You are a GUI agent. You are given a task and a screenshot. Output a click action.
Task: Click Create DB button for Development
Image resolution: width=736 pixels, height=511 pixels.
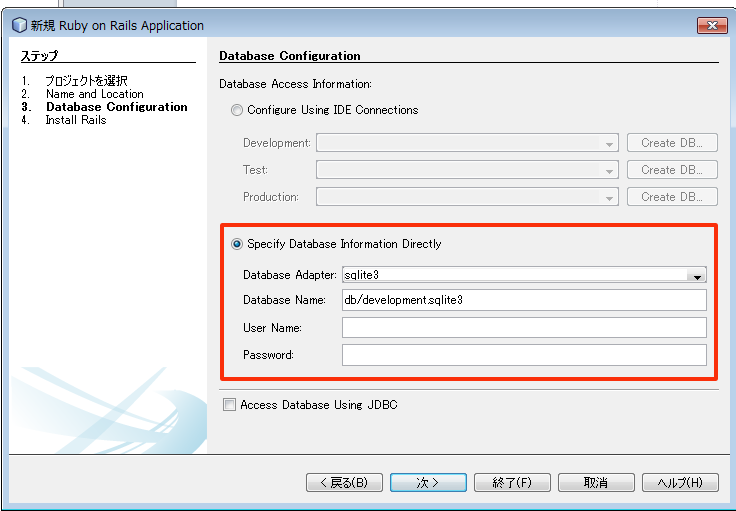tap(672, 143)
